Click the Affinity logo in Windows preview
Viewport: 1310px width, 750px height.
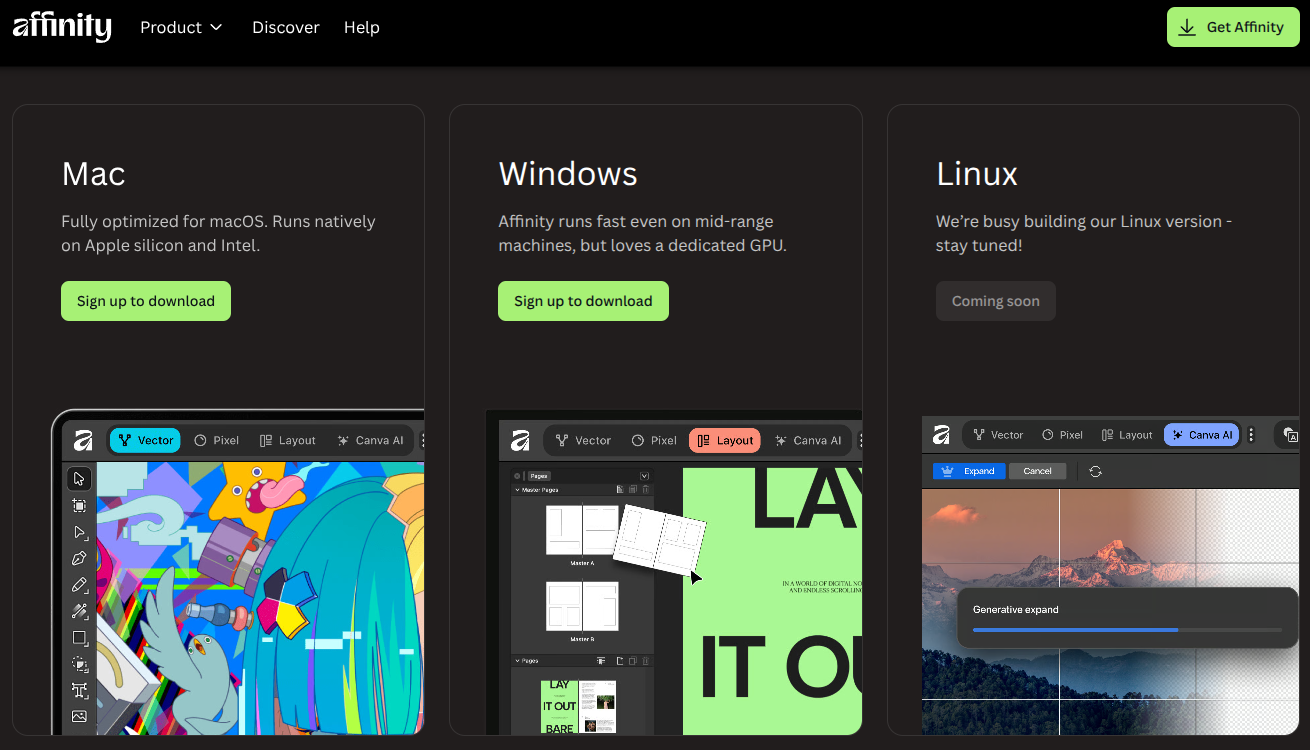tap(520, 440)
